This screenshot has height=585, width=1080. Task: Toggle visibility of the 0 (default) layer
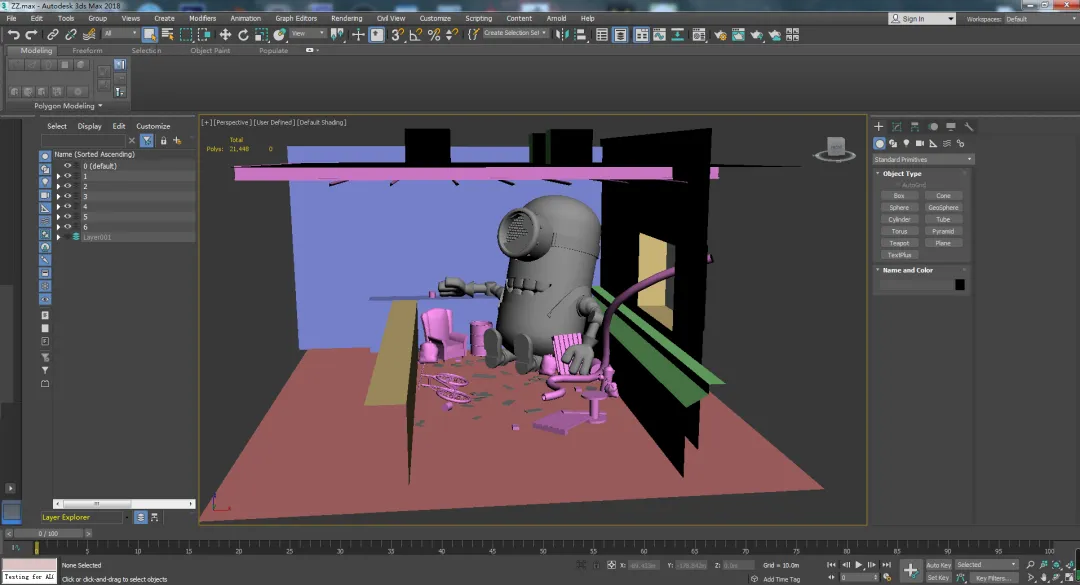[68, 166]
